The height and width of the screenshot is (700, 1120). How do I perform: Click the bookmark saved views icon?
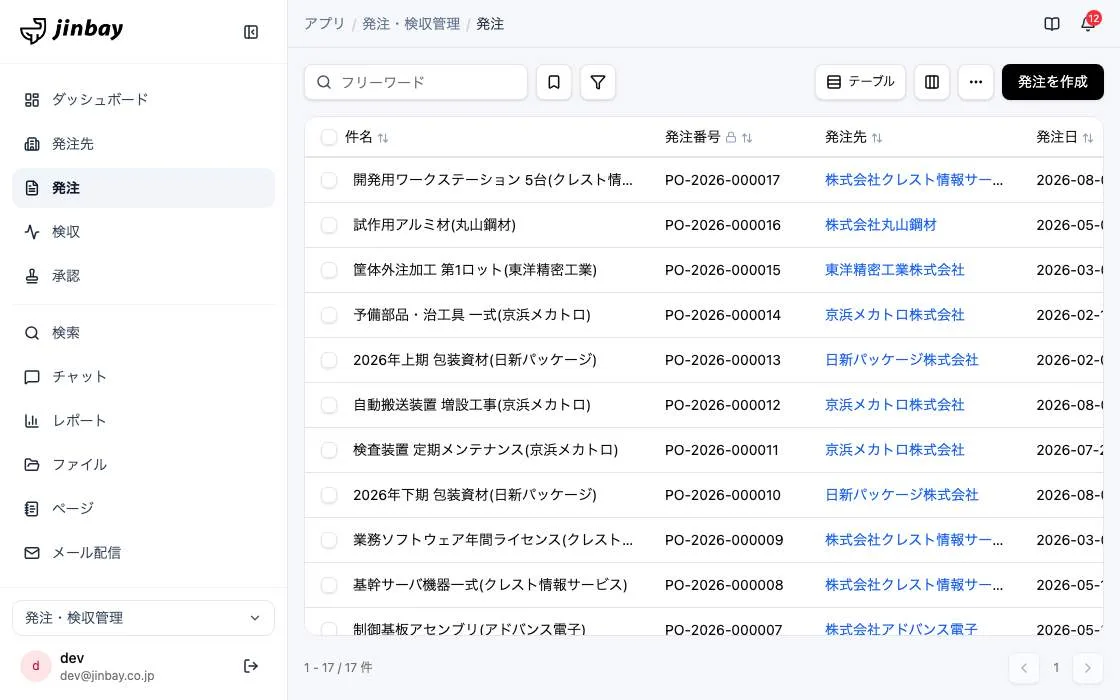point(554,82)
